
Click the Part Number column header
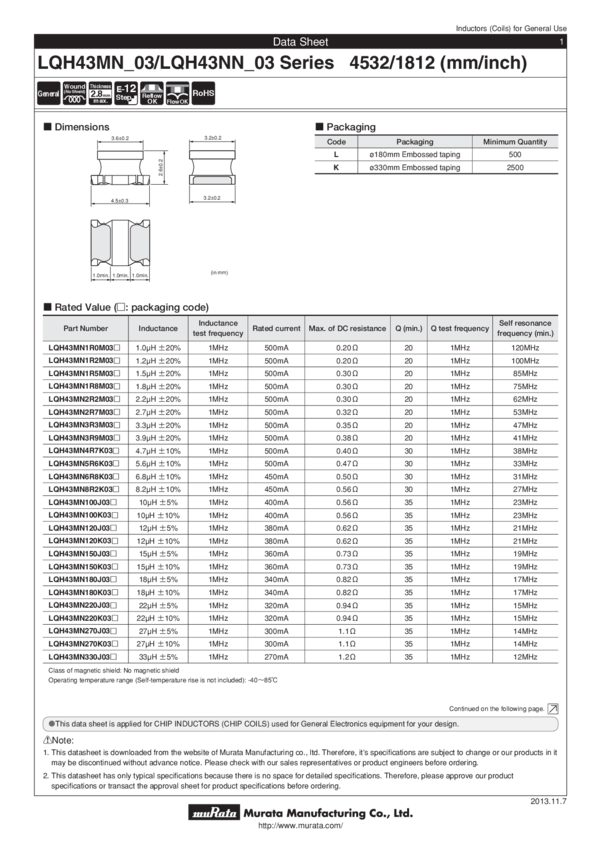86,328
